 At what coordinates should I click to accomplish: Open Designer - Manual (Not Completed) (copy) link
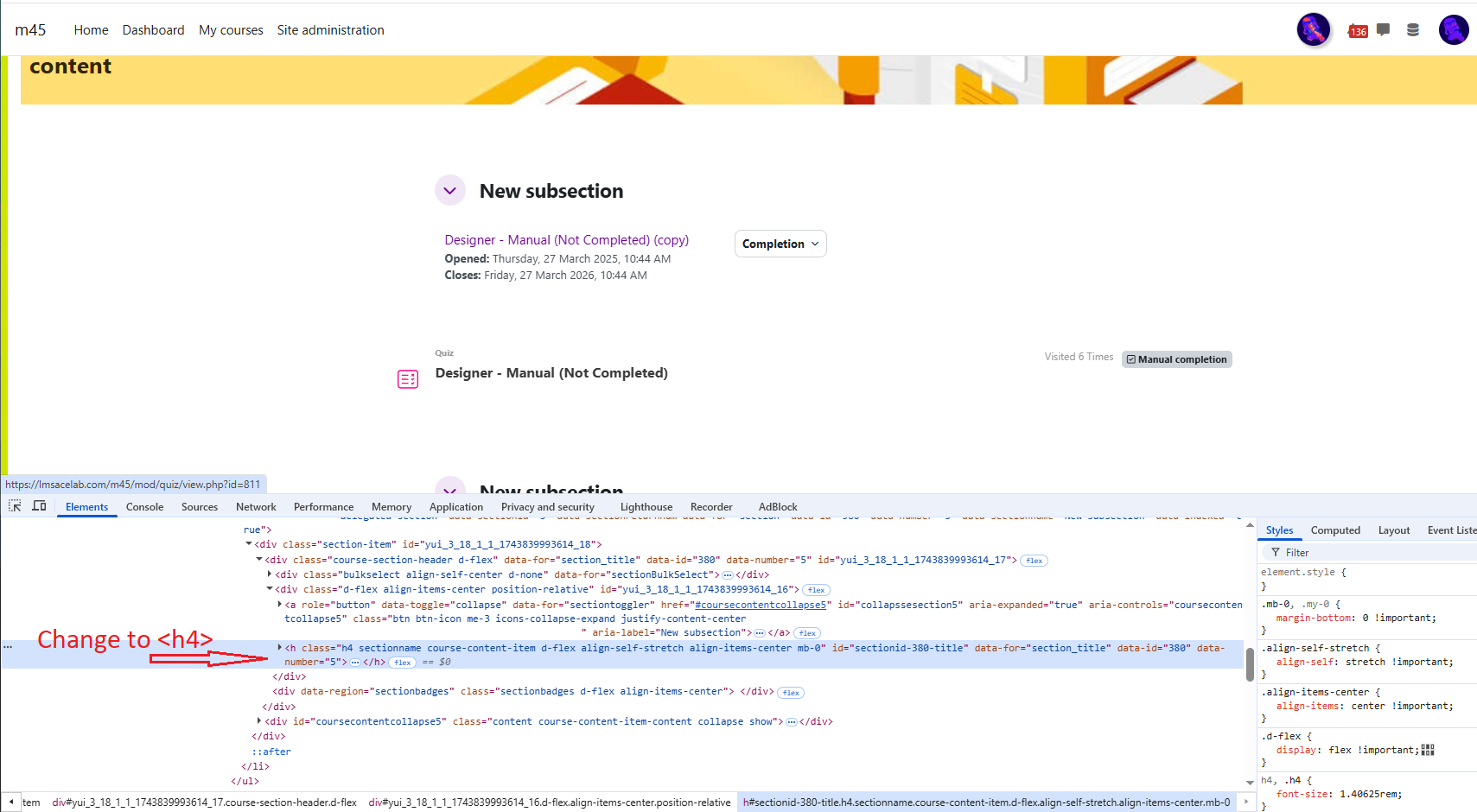[566, 240]
